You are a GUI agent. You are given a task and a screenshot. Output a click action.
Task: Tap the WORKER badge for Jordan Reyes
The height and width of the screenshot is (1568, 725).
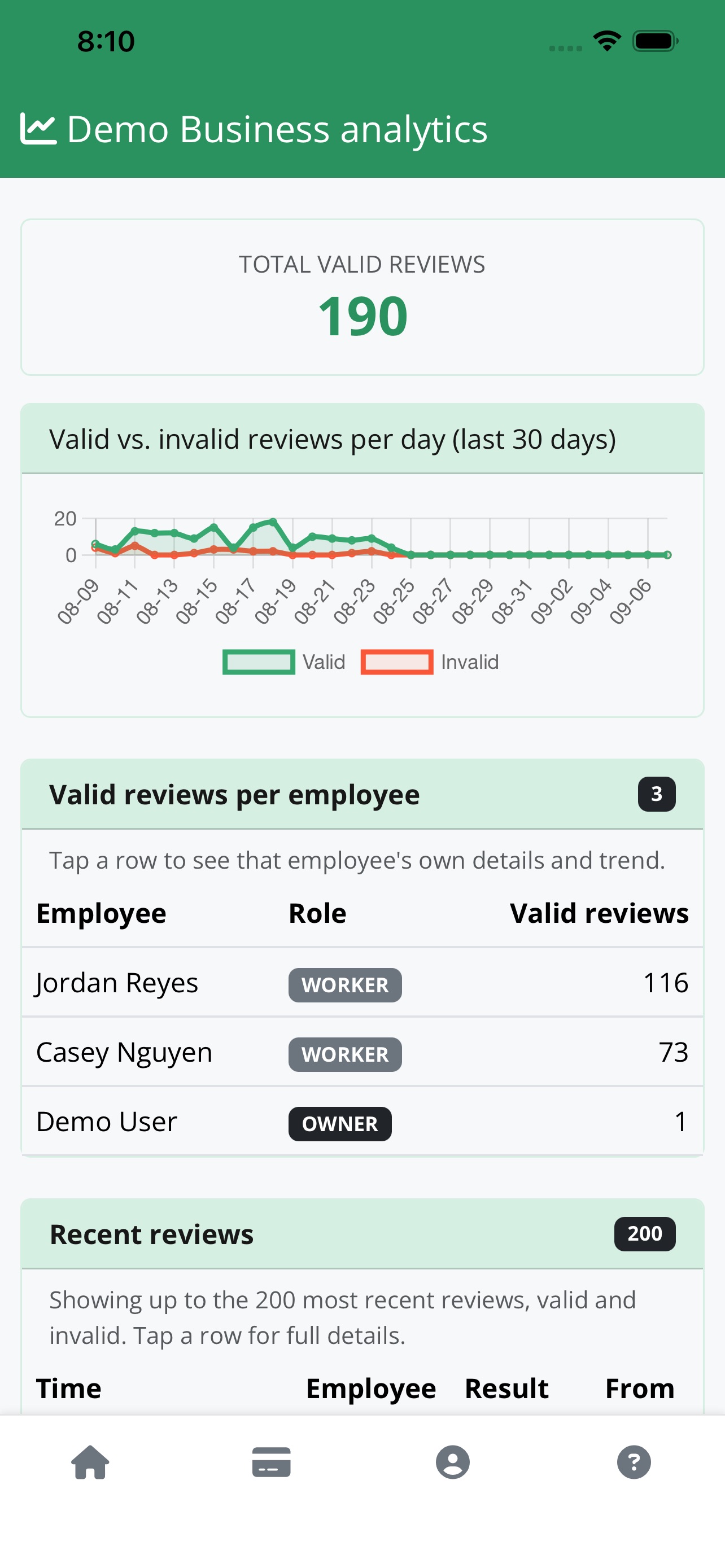click(345, 985)
